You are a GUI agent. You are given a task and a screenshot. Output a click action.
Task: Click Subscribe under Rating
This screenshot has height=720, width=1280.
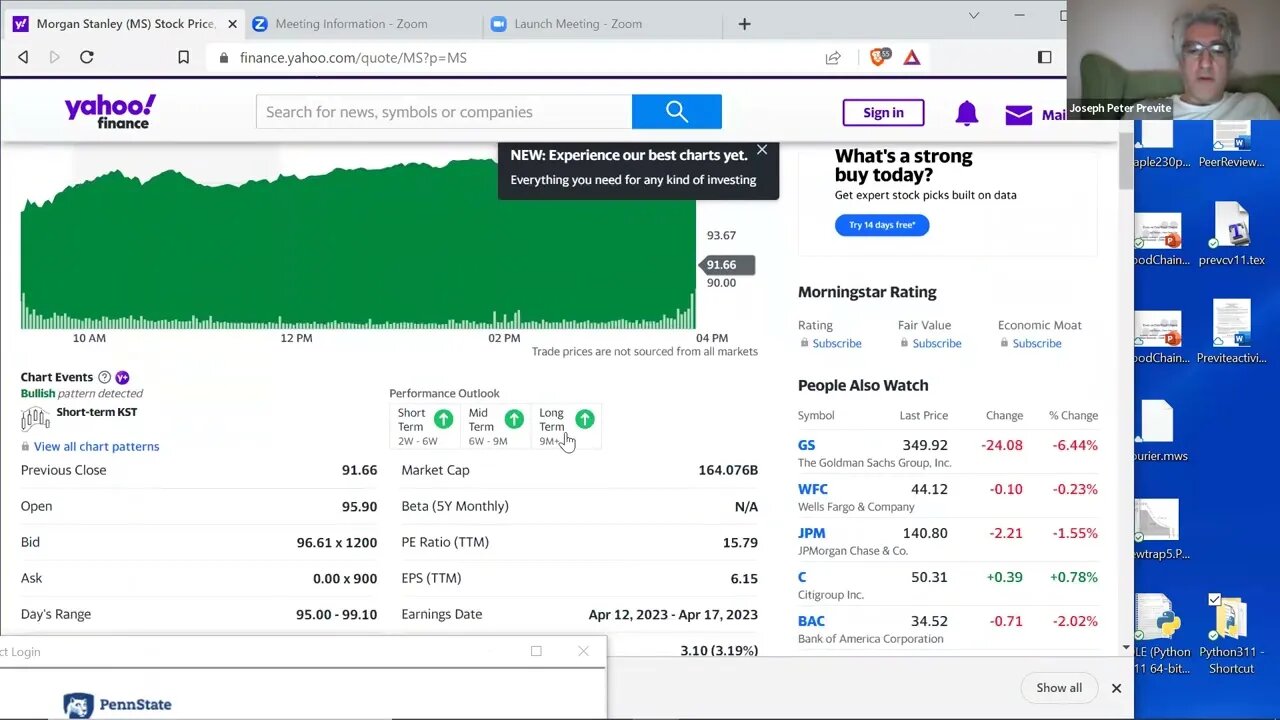(837, 343)
